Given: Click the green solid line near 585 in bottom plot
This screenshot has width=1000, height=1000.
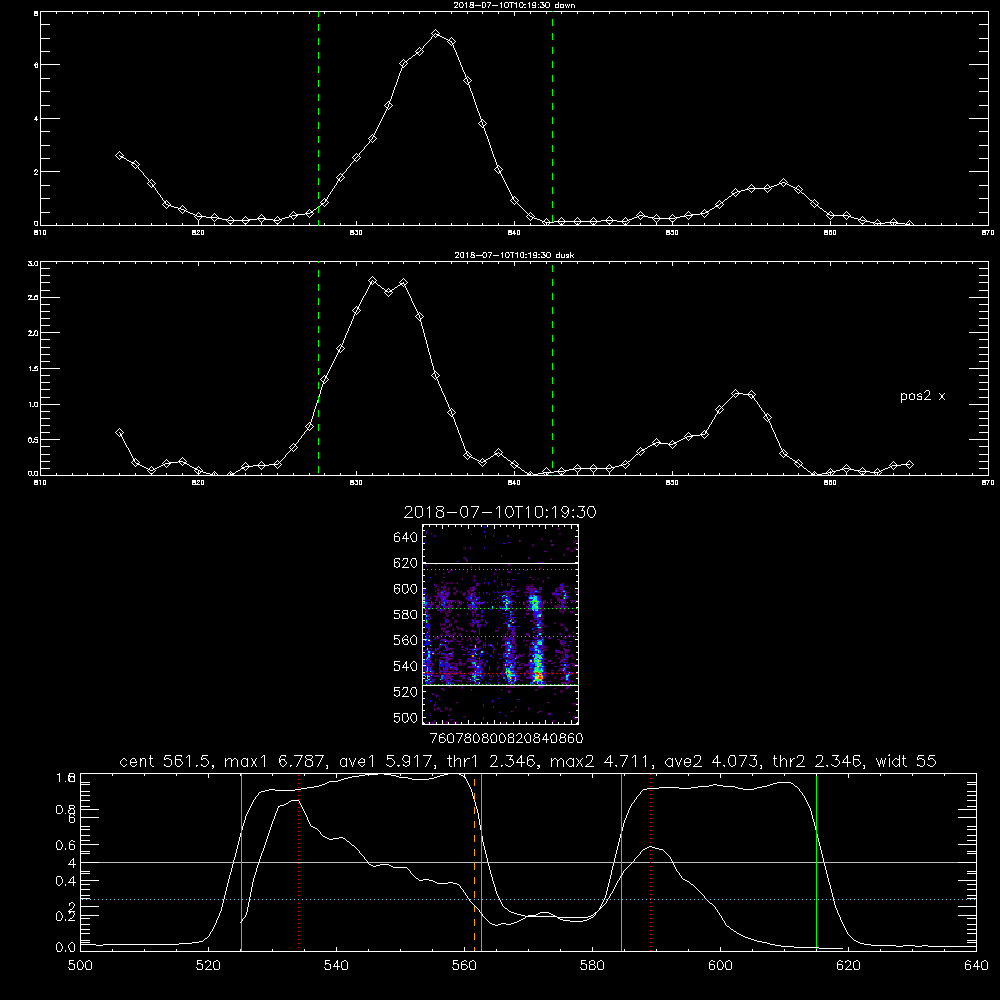Looking at the screenshot, I should point(621,862).
